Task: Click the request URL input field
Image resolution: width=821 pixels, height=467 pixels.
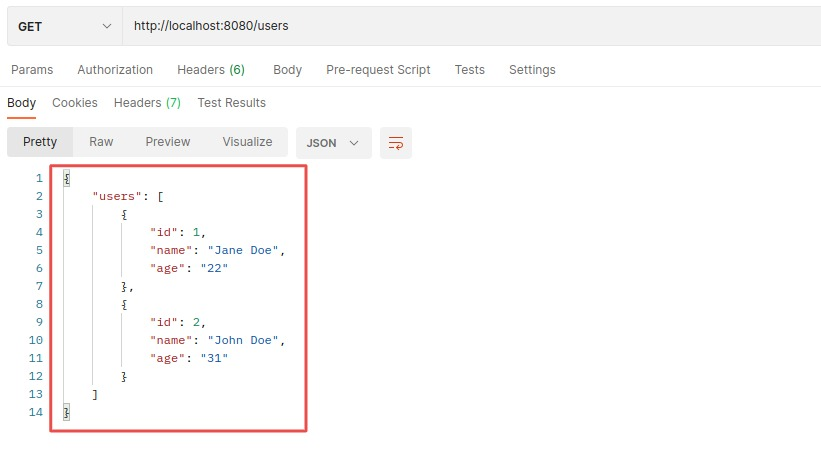Action: tap(470, 26)
